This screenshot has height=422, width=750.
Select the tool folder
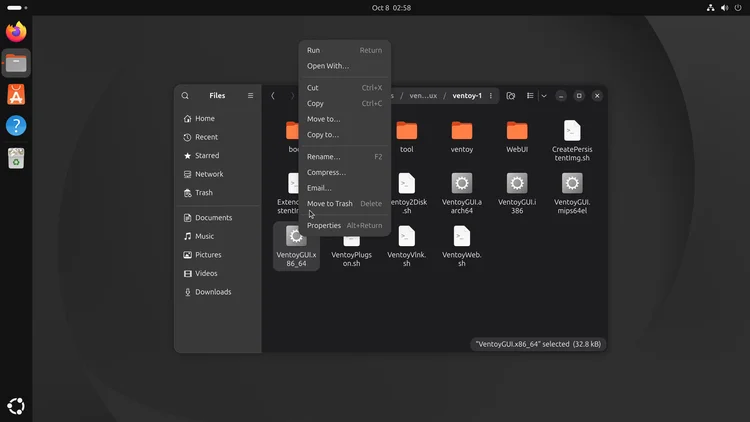407,137
